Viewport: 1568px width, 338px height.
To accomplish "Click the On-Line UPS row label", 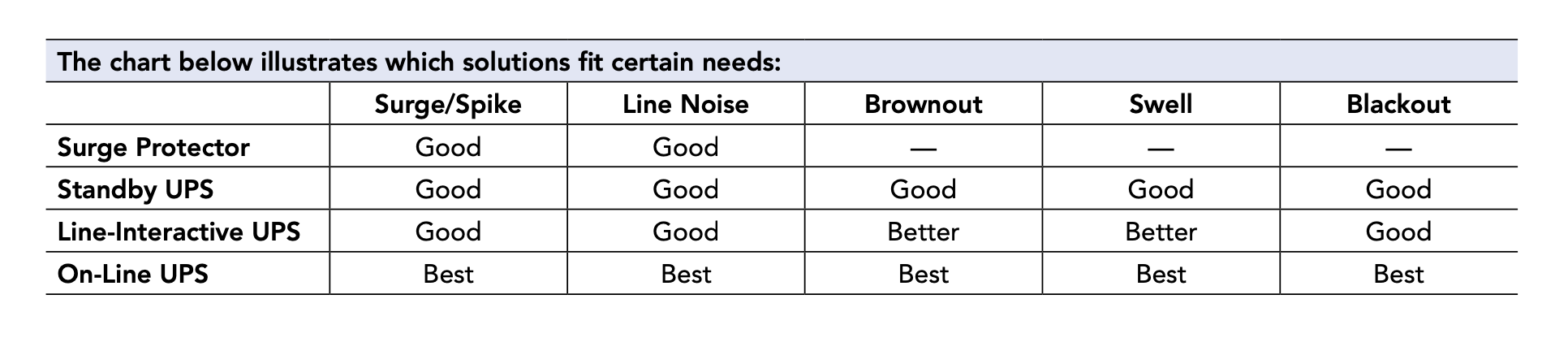I will pyautogui.click(x=132, y=274).
